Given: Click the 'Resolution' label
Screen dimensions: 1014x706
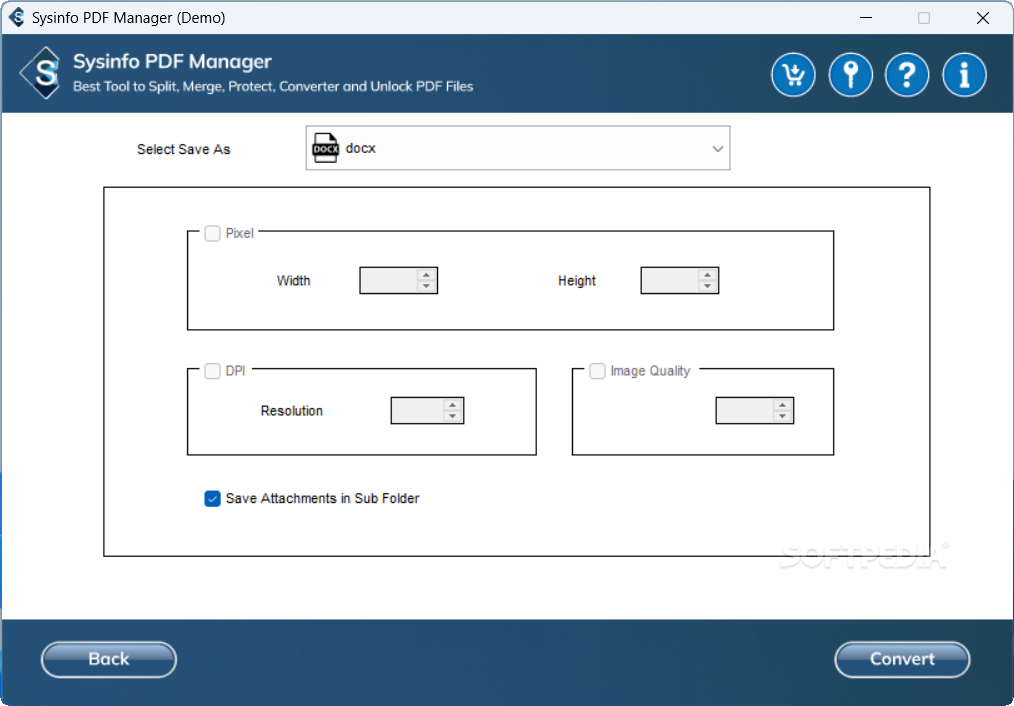Looking at the screenshot, I should pos(292,411).
